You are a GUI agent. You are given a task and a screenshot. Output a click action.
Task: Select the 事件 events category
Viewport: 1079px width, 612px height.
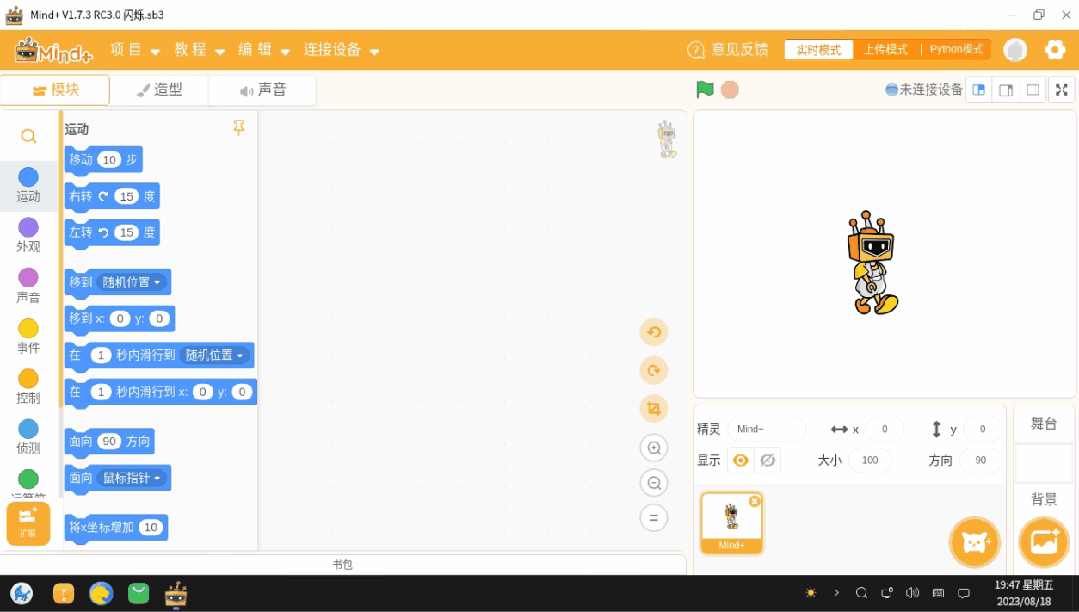coord(28,336)
